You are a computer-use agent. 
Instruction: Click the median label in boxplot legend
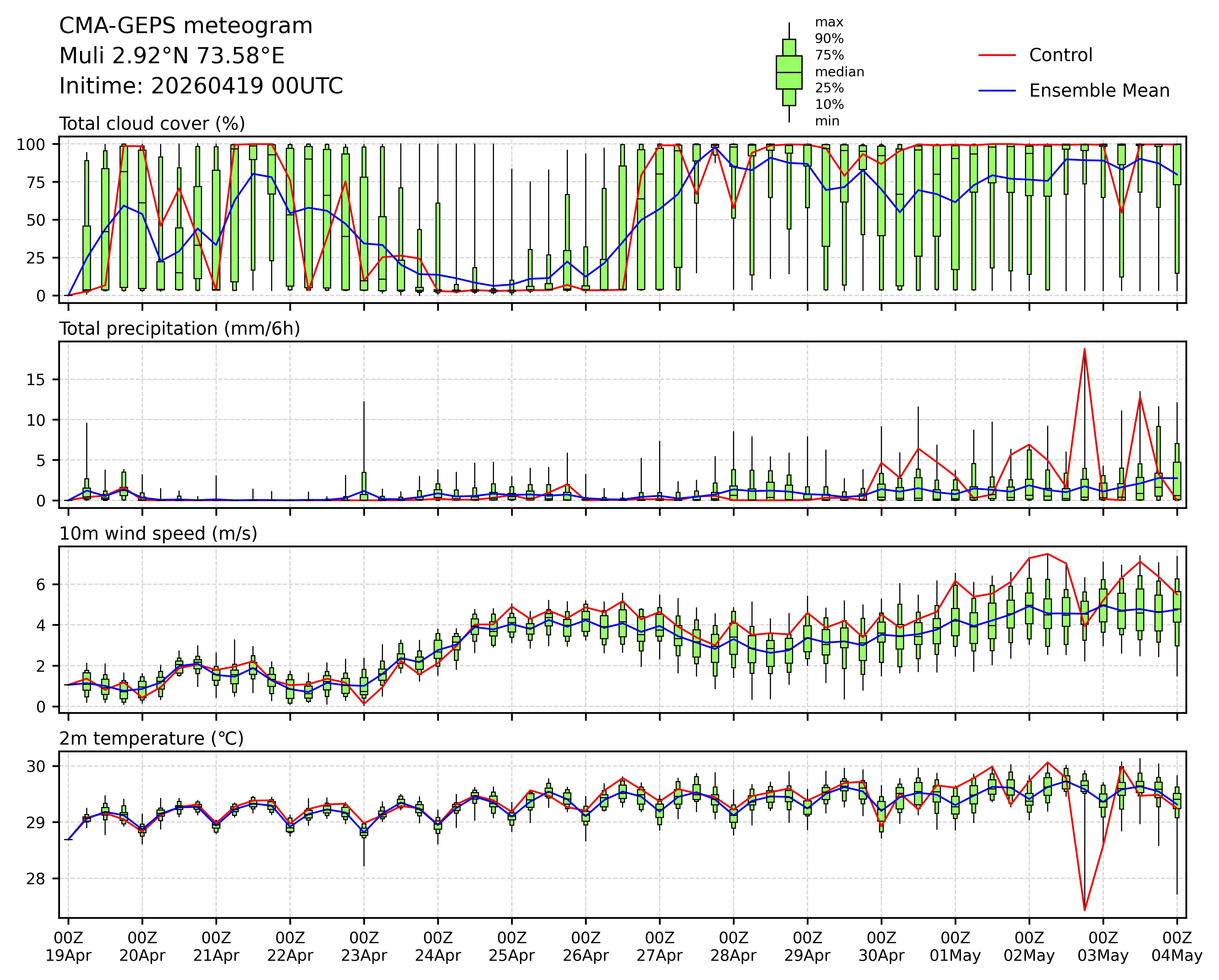pos(839,72)
